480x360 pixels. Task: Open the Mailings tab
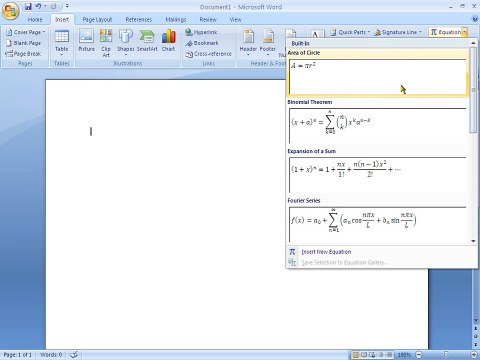tap(176, 20)
